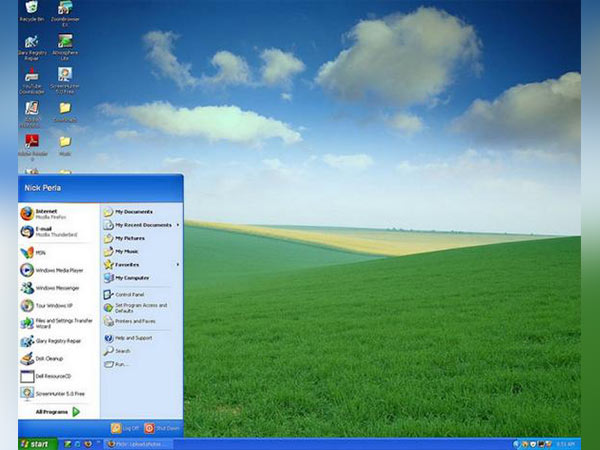This screenshot has height=450, width=600.
Task: Click the green Z Quick Launch icon
Action: click(68, 444)
